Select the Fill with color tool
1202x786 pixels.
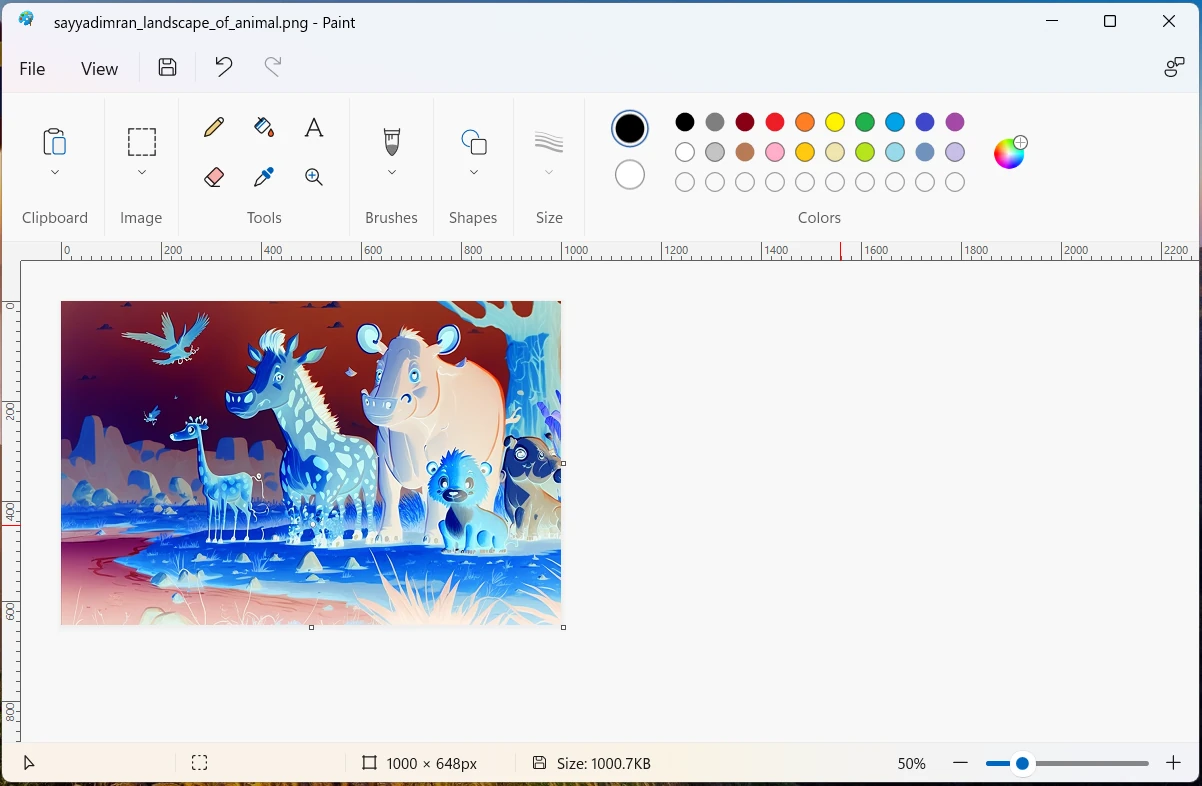[x=263, y=127]
